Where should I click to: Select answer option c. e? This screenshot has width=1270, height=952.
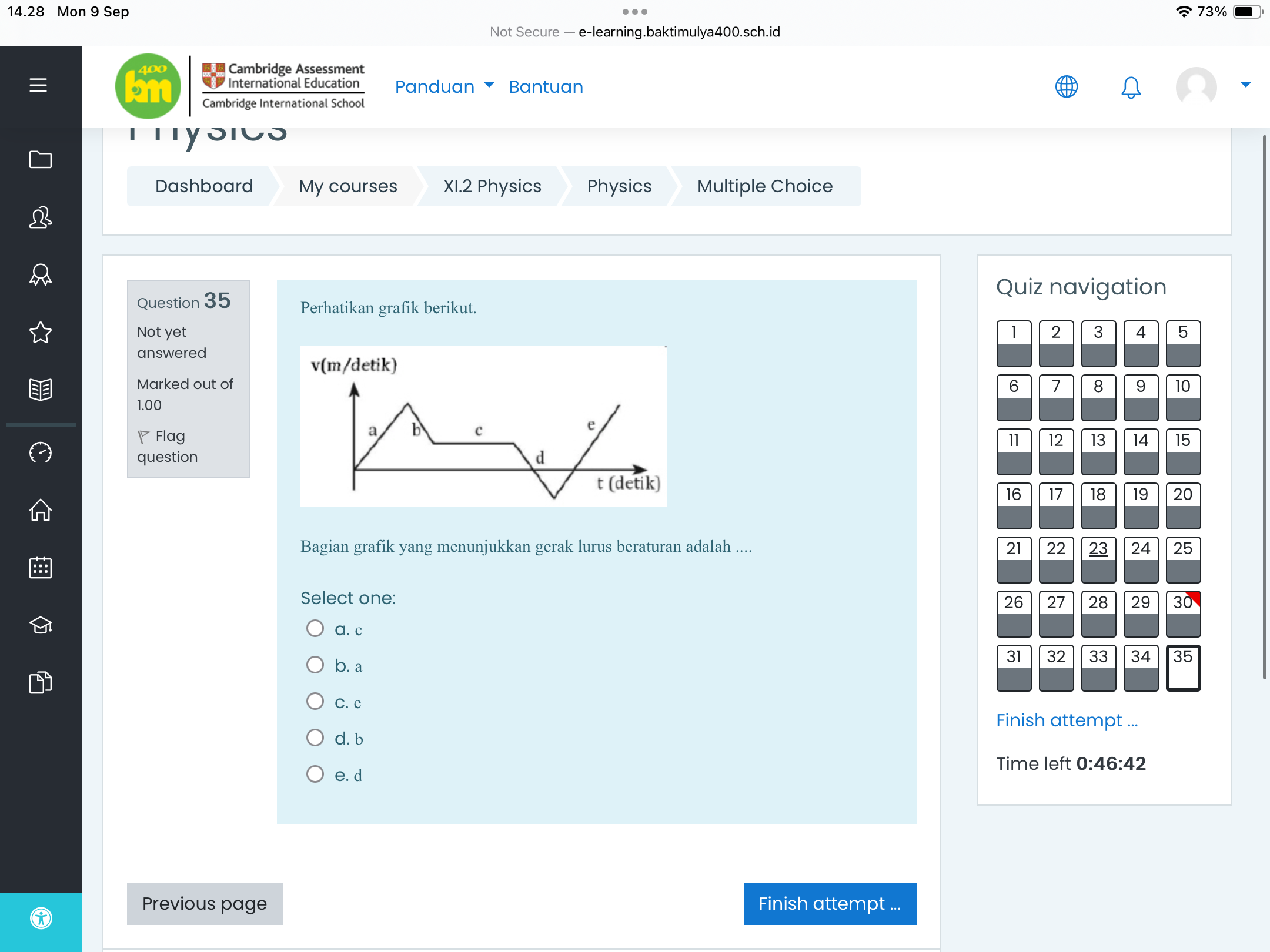tap(315, 701)
